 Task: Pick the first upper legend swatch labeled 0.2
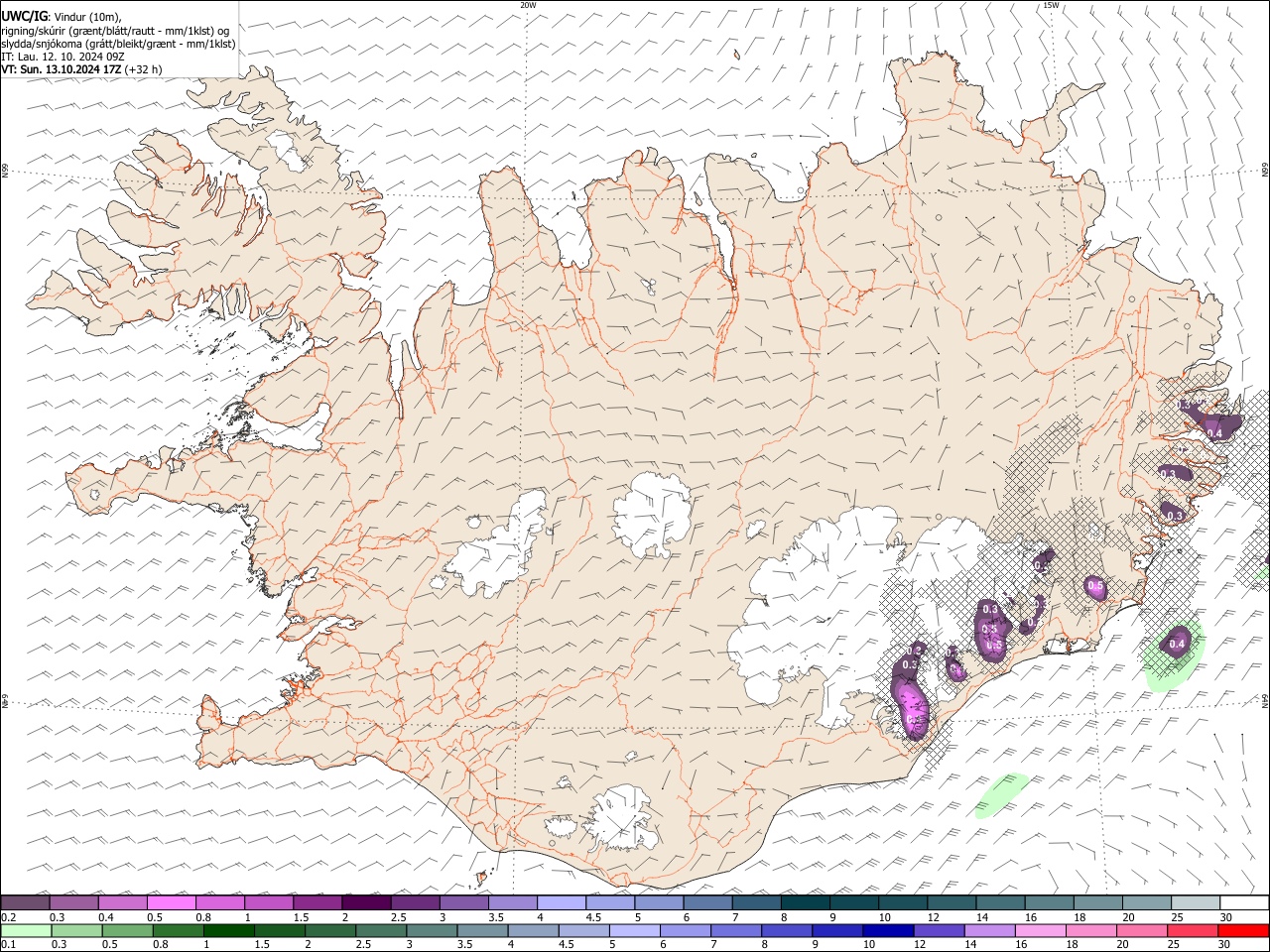coord(26,902)
